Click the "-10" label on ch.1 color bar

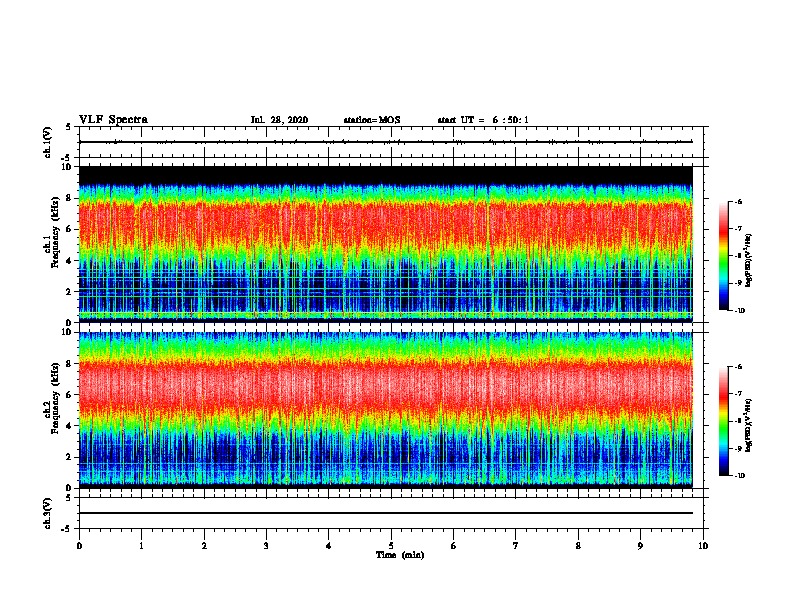(740, 311)
